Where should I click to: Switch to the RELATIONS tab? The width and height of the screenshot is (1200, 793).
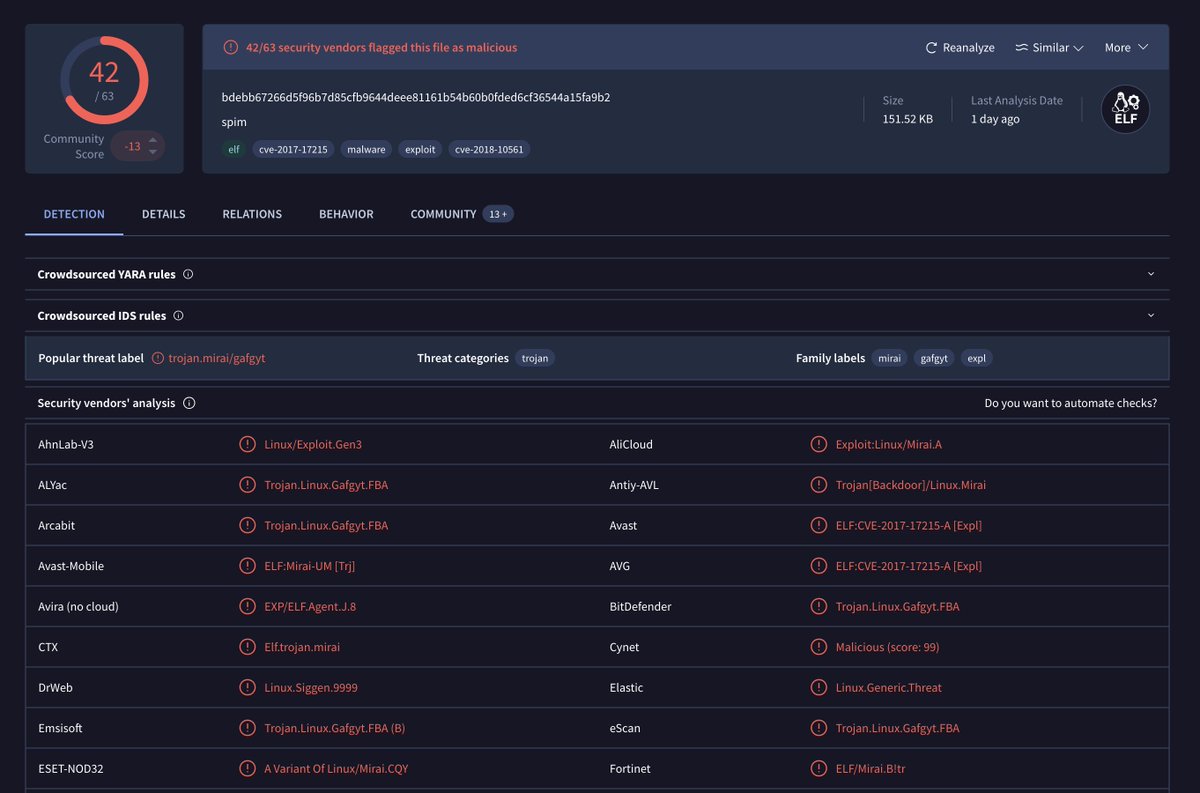[x=252, y=214]
